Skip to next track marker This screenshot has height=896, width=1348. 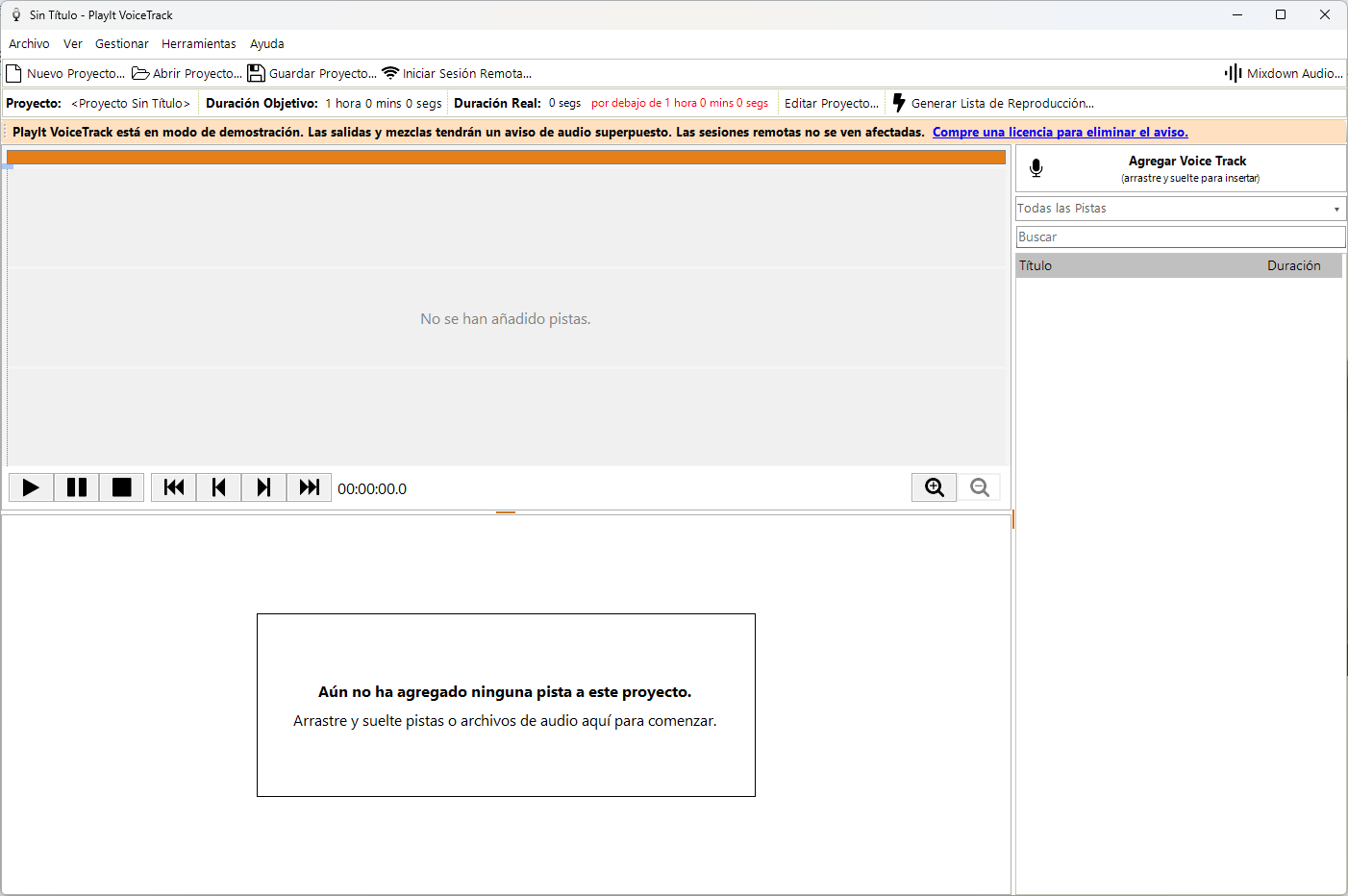click(263, 487)
